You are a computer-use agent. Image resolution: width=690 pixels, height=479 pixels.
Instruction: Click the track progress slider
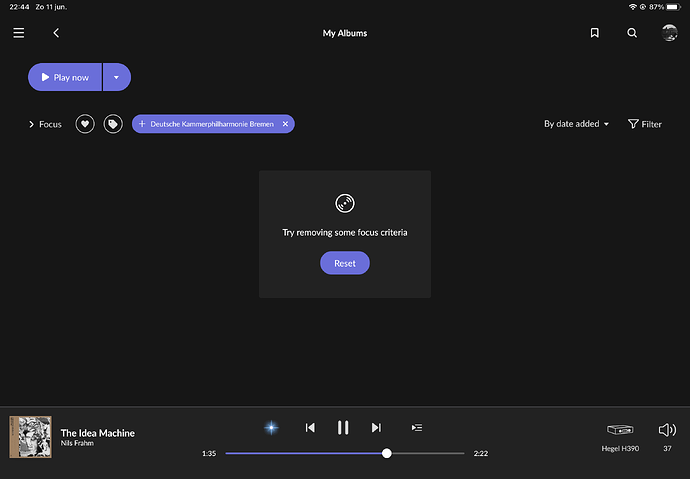pos(344,453)
